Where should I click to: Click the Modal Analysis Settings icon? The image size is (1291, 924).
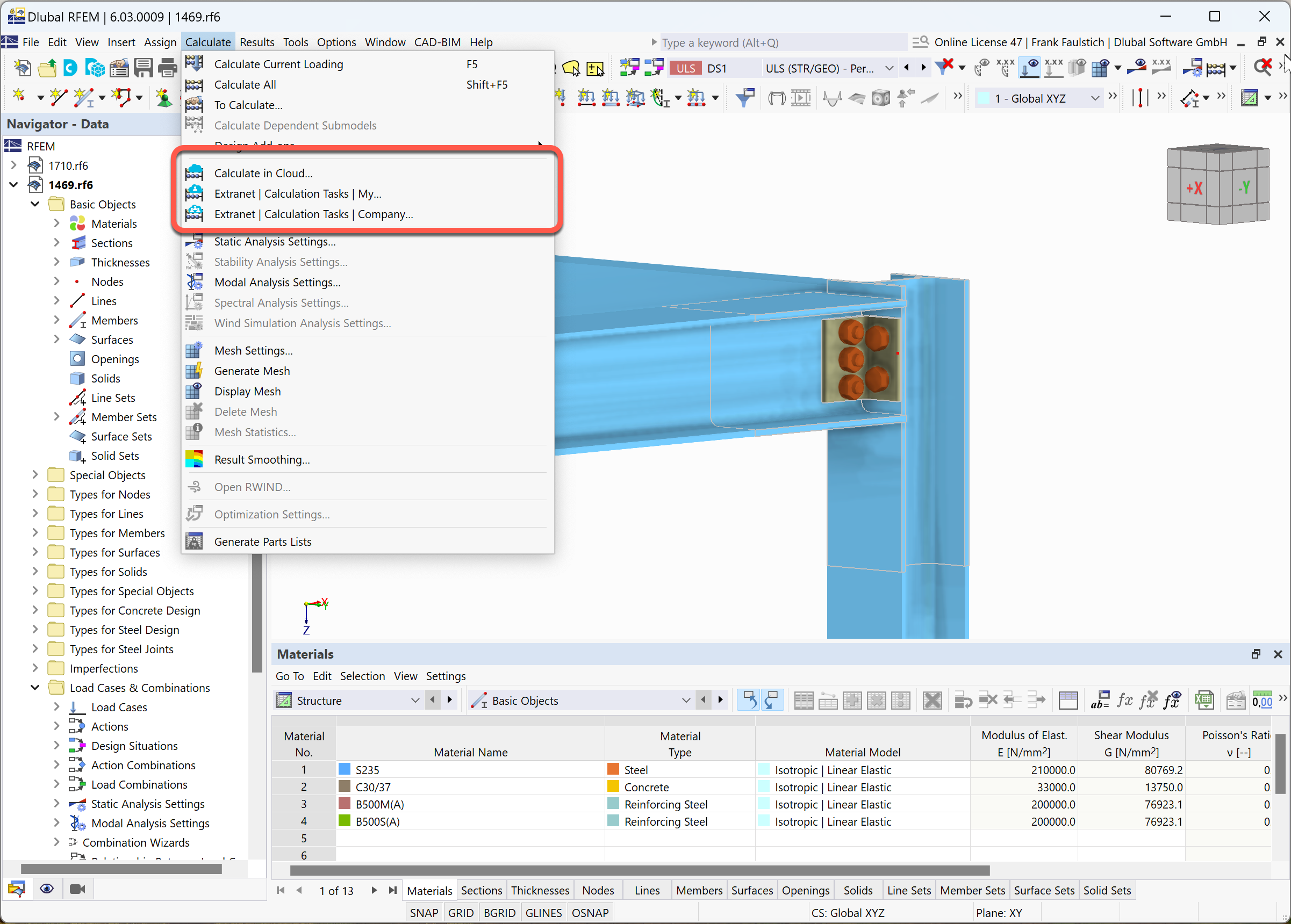click(x=197, y=281)
